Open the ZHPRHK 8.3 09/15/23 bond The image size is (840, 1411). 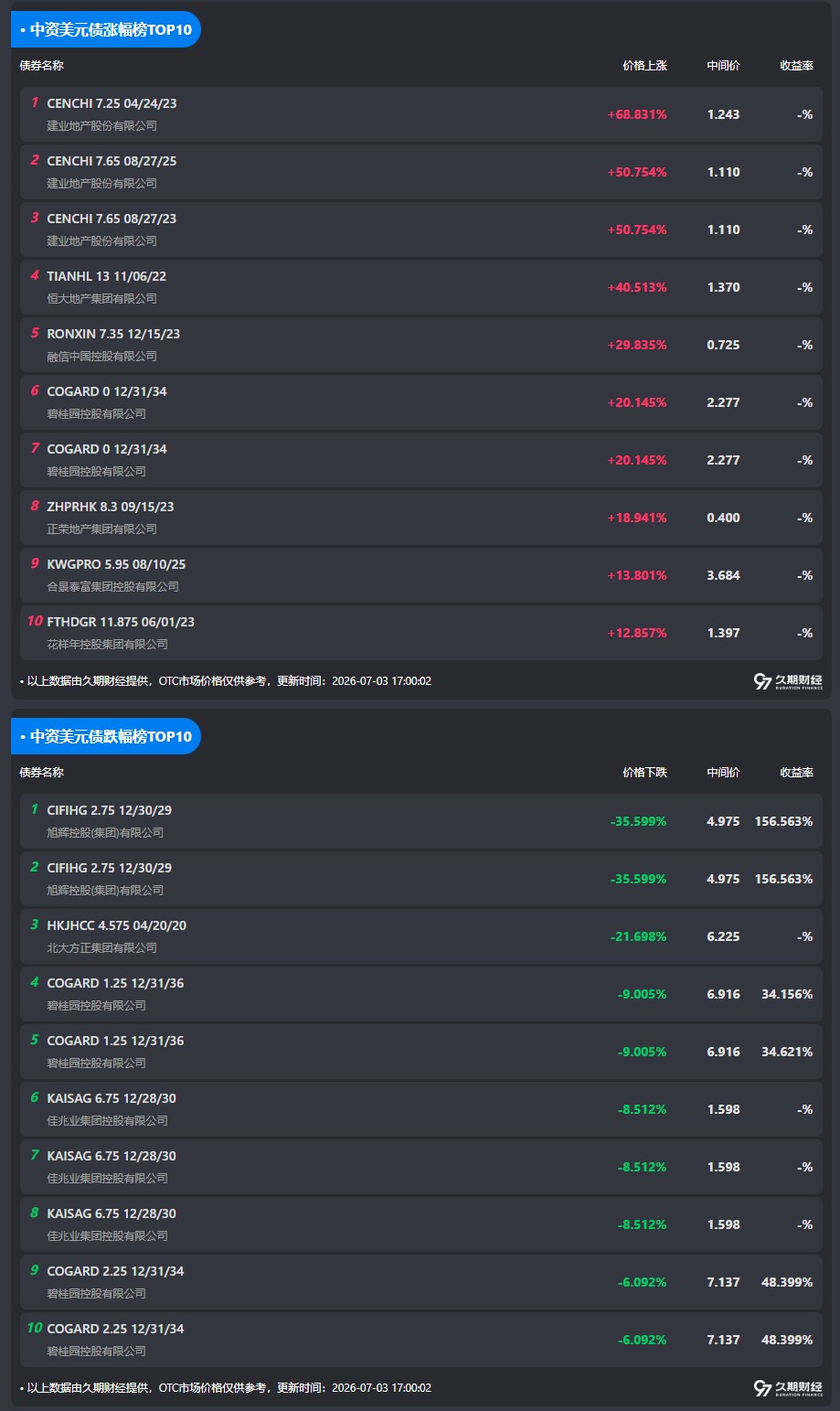pyautogui.click(x=421, y=518)
